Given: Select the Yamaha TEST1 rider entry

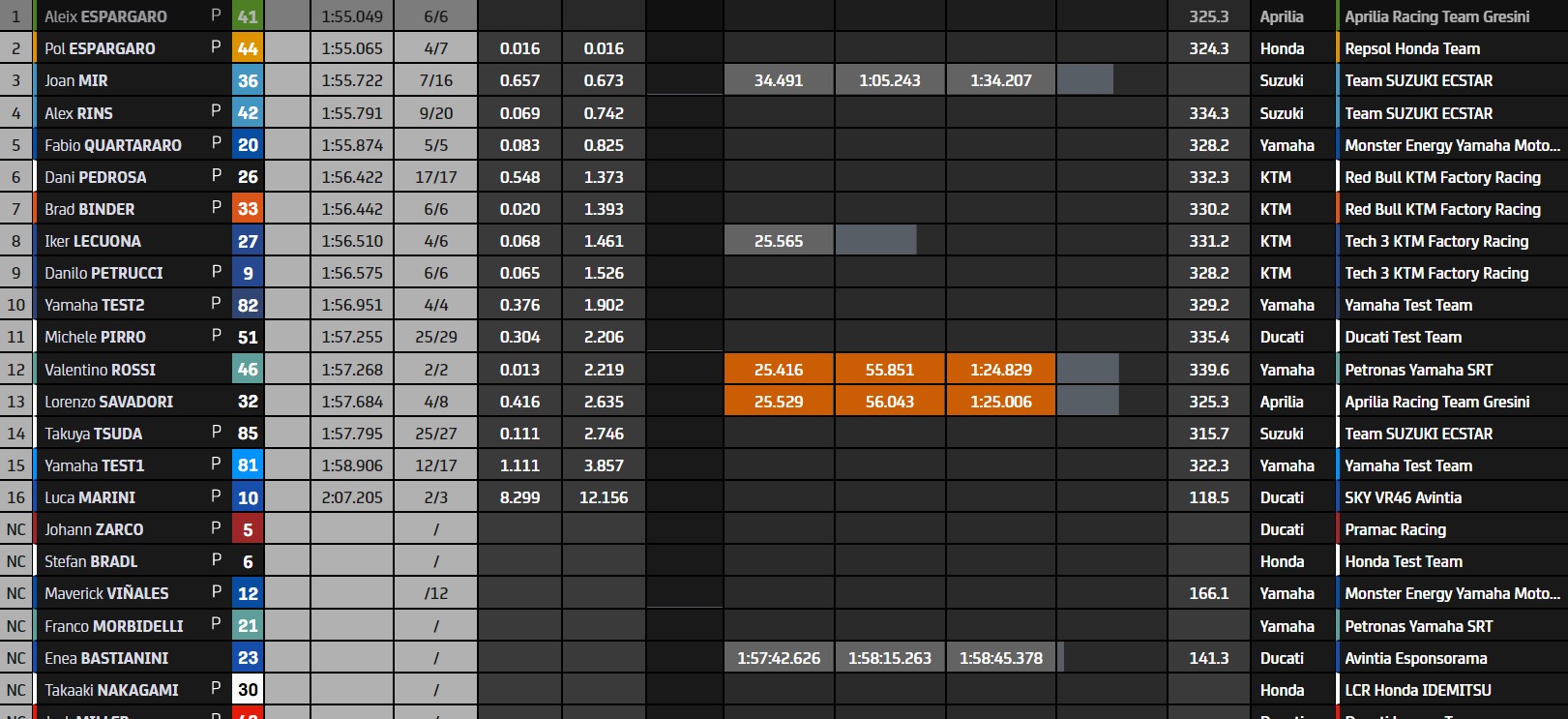Looking at the screenshot, I should click(95, 465).
